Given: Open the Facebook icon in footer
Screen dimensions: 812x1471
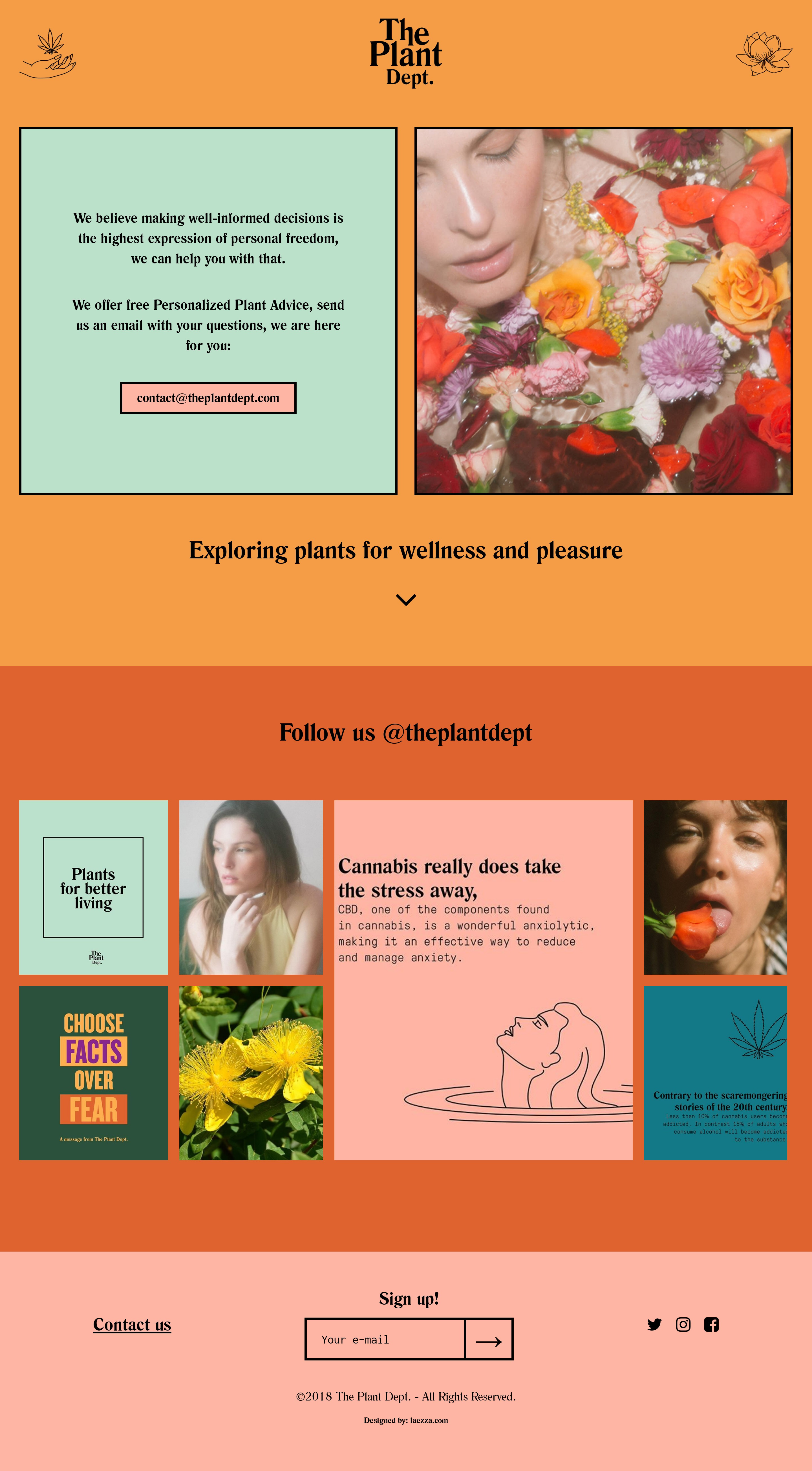Looking at the screenshot, I should click(x=712, y=1324).
